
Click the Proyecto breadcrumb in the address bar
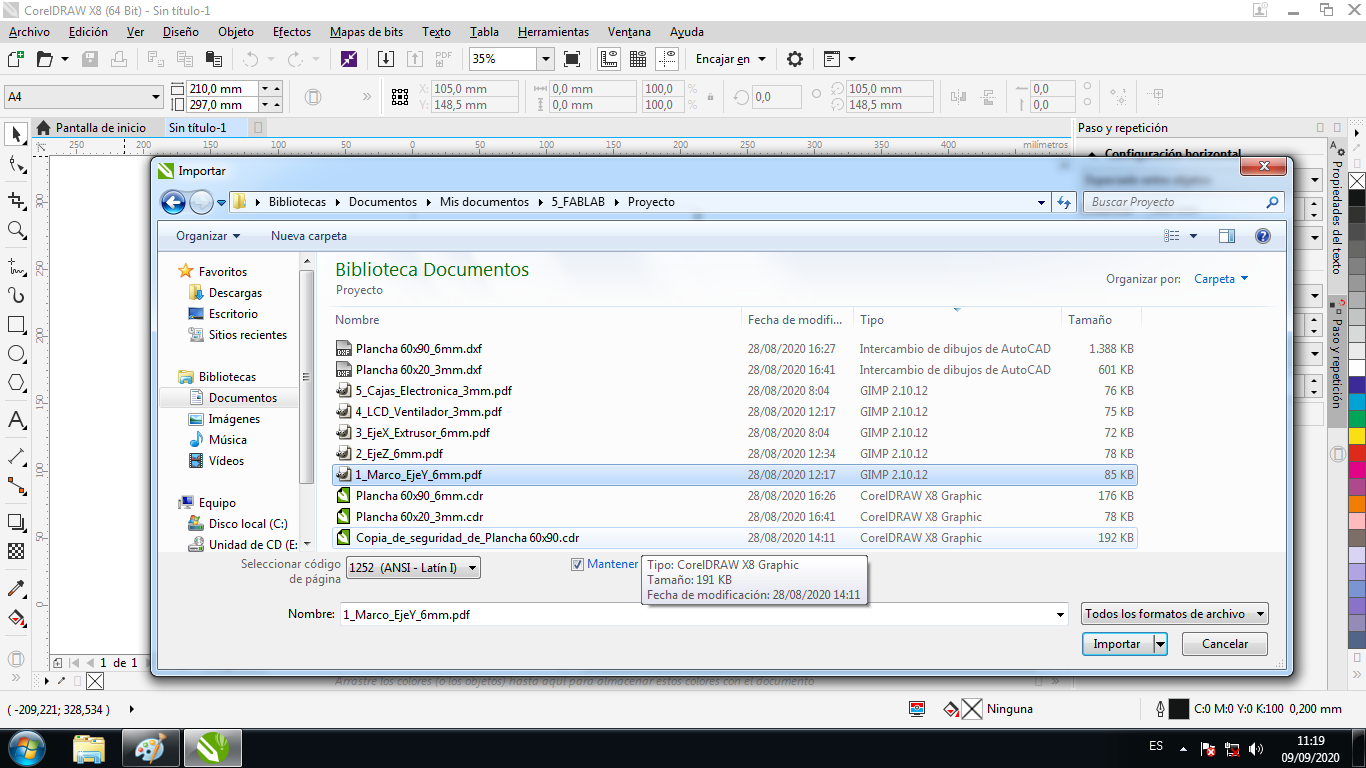651,202
